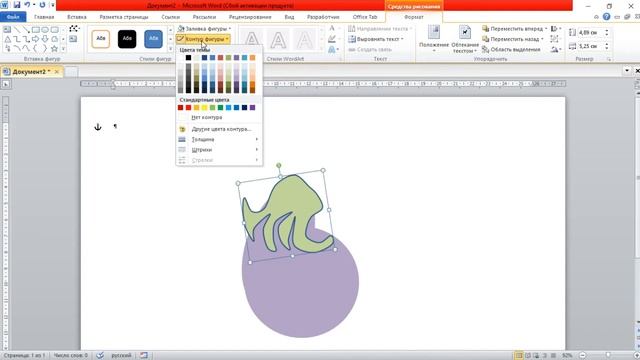Close the Документ2 tab with its x
This screenshot has height=360, width=640.
(57, 72)
